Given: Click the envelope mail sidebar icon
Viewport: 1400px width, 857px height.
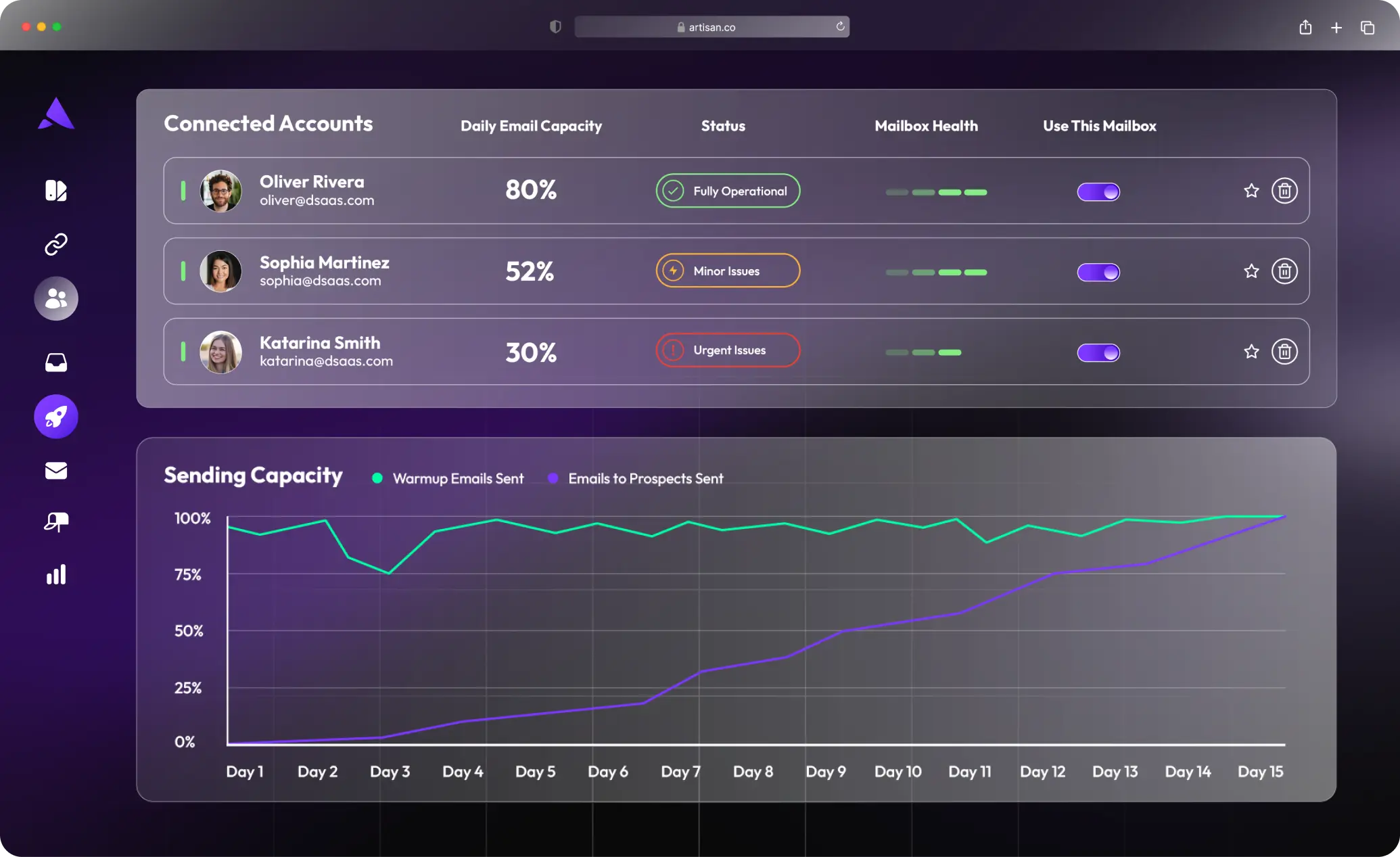Looking at the screenshot, I should coord(56,471).
